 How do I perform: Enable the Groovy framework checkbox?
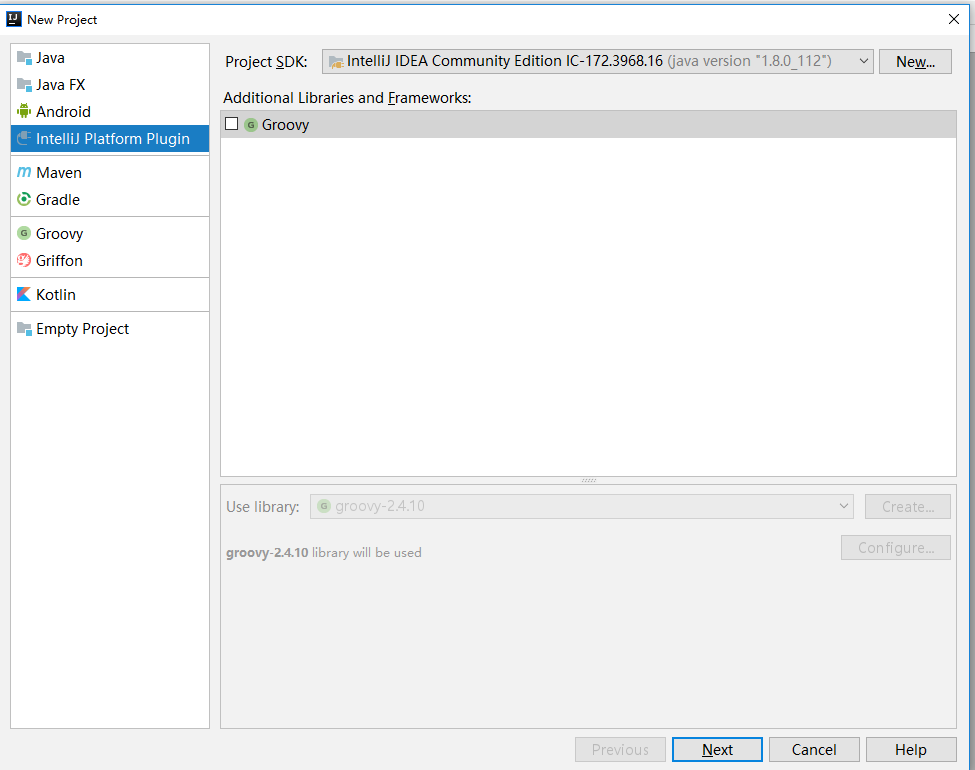(x=232, y=124)
